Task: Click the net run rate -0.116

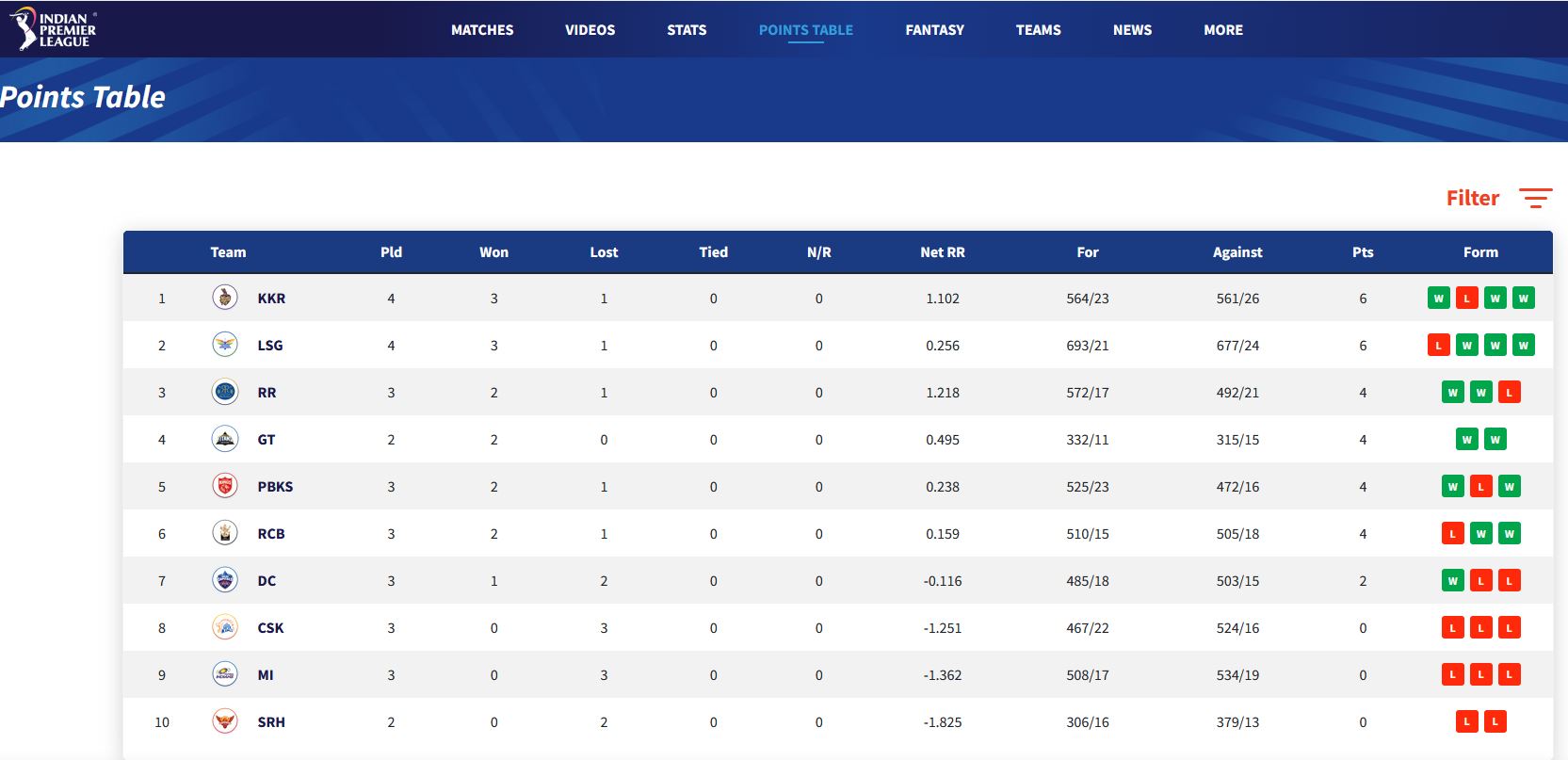Action: point(943,581)
